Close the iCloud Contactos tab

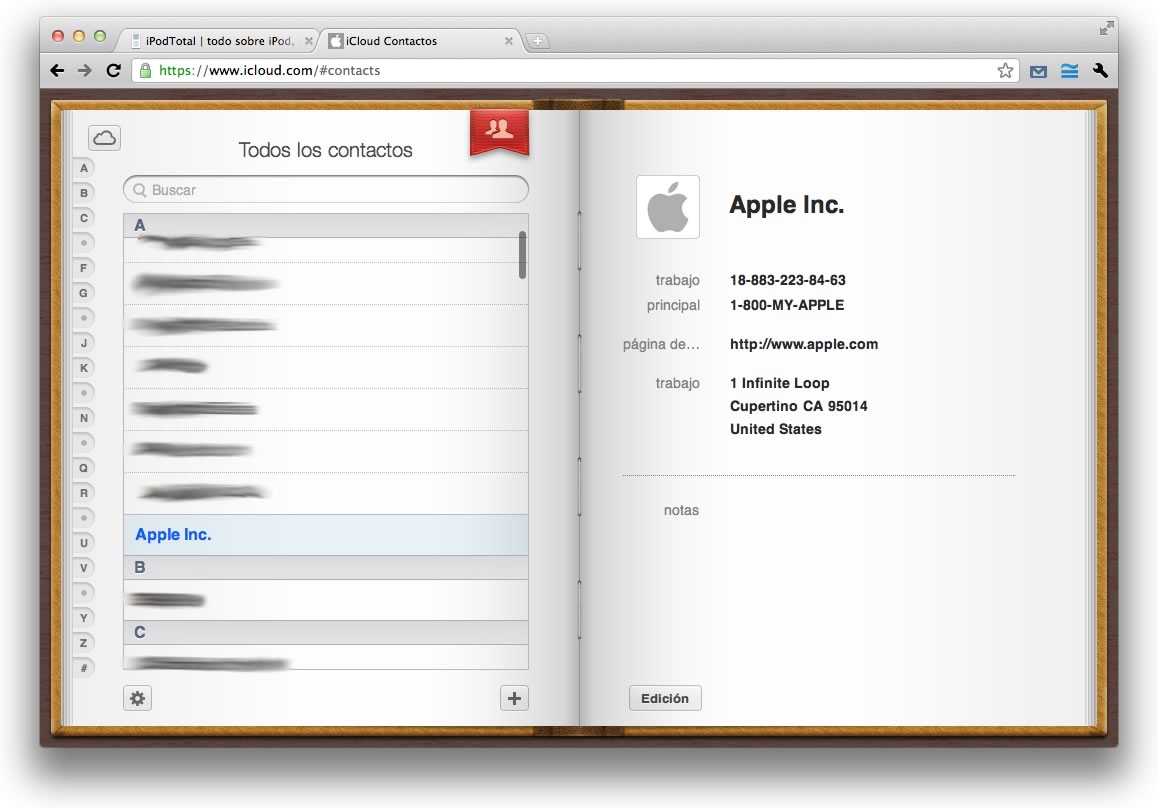[508, 41]
